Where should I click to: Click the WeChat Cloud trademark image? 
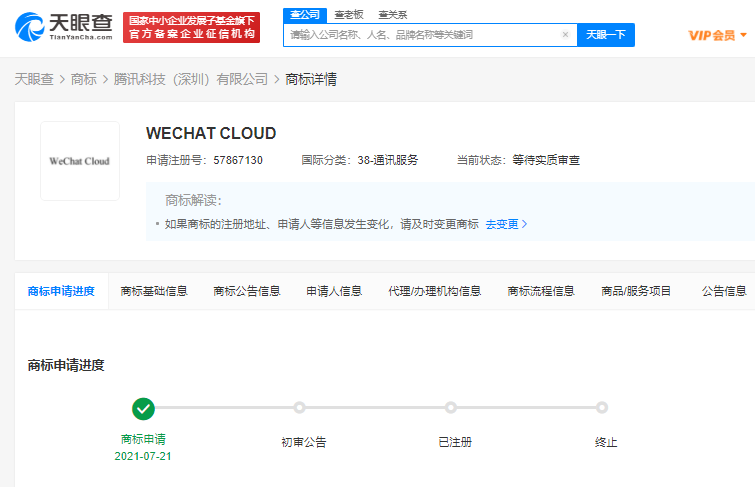tap(80, 161)
